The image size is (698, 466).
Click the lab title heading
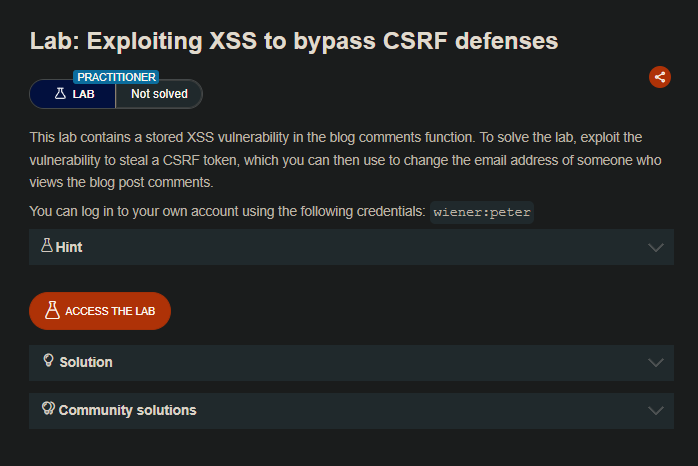click(x=294, y=41)
